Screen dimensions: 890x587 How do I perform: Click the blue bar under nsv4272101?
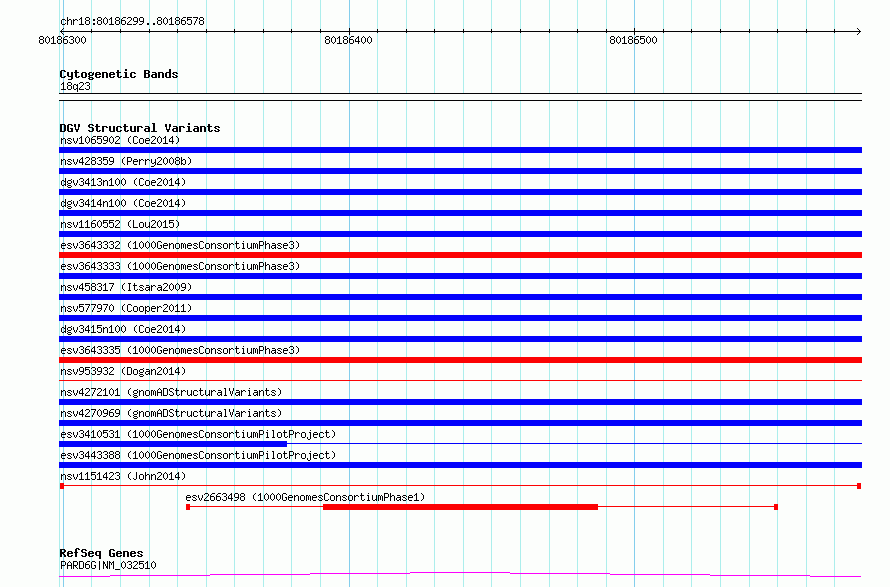[460, 402]
